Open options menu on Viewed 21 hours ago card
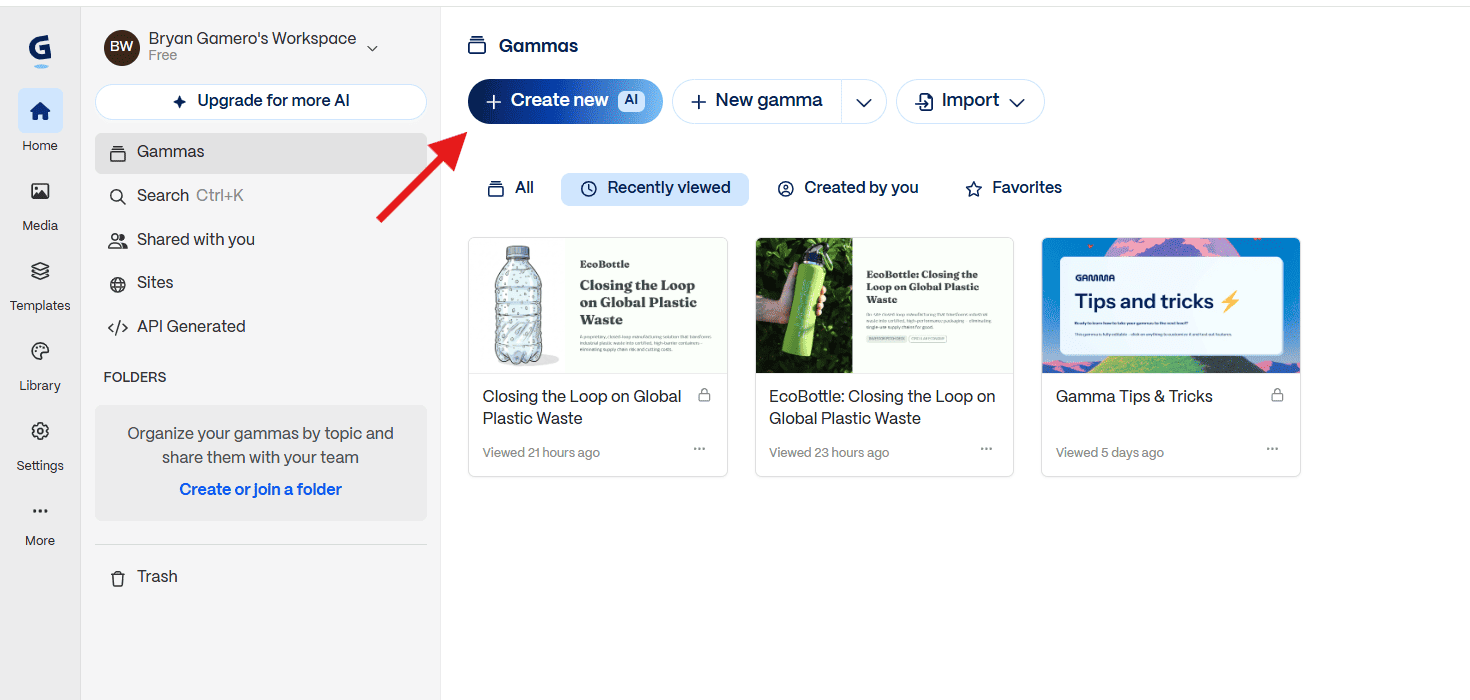The height and width of the screenshot is (700, 1470). (699, 449)
